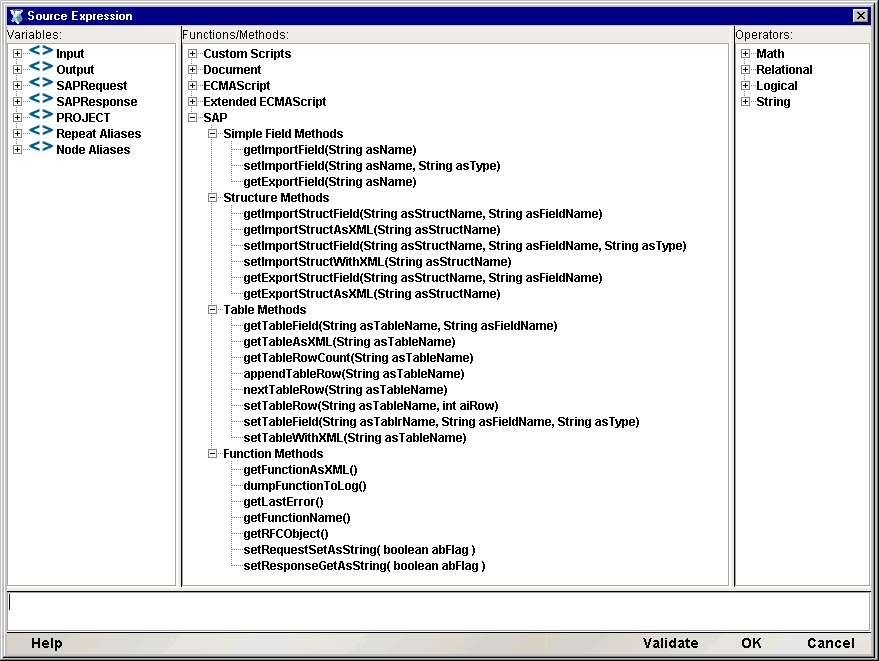Click the angle-bracket icon next to PROJECT
Image resolution: width=879 pixels, height=661 pixels.
pyautogui.click(x=41, y=115)
